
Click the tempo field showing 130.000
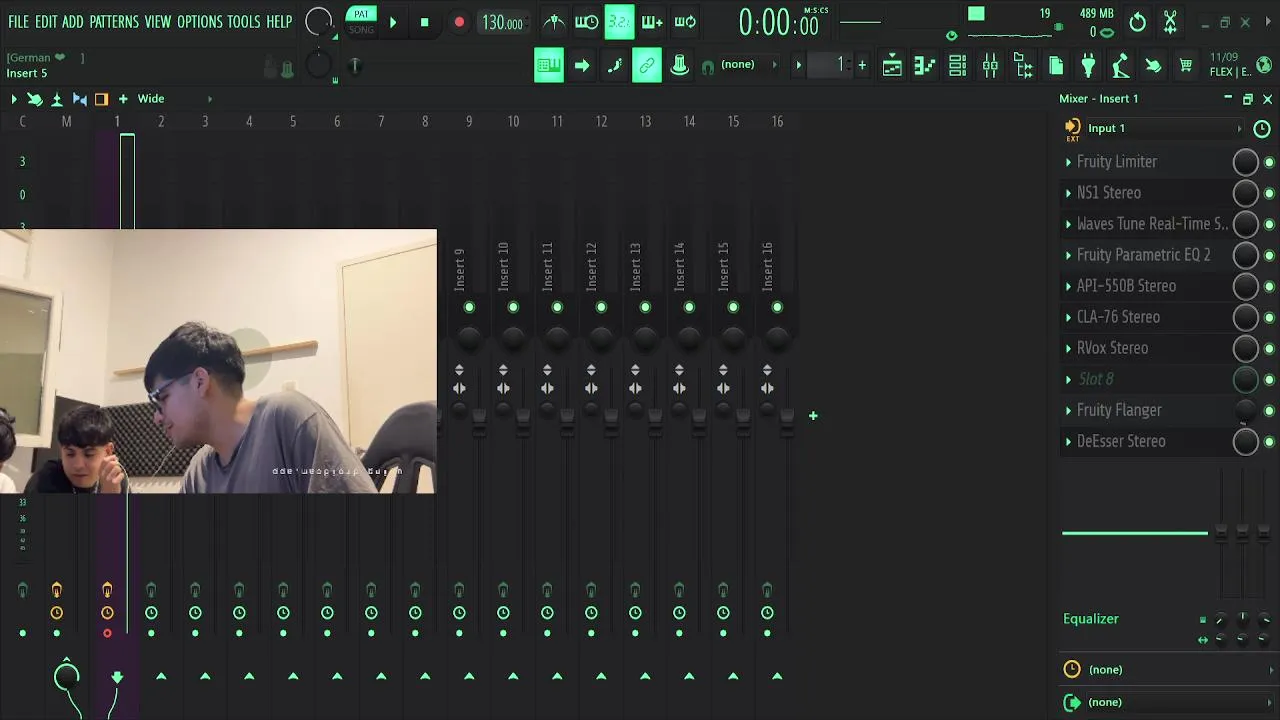tap(502, 23)
